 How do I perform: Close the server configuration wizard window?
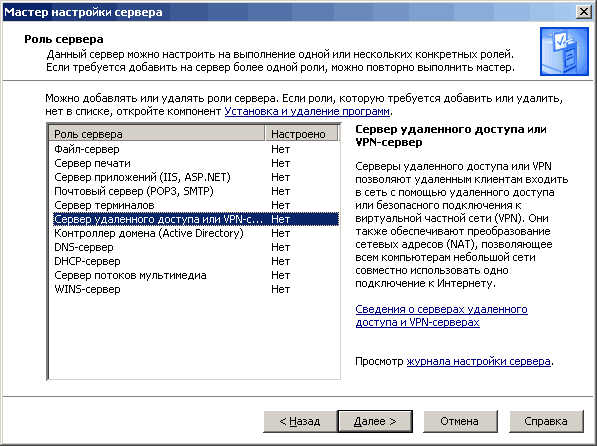point(584,12)
